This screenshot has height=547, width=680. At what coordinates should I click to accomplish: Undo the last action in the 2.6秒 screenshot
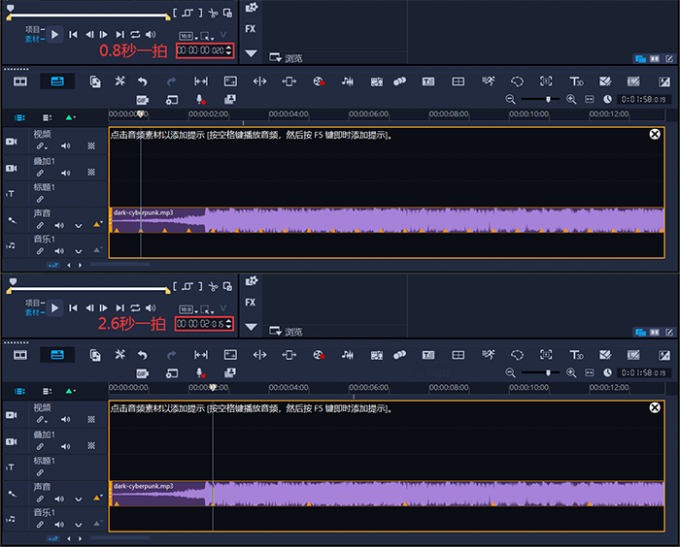143,355
